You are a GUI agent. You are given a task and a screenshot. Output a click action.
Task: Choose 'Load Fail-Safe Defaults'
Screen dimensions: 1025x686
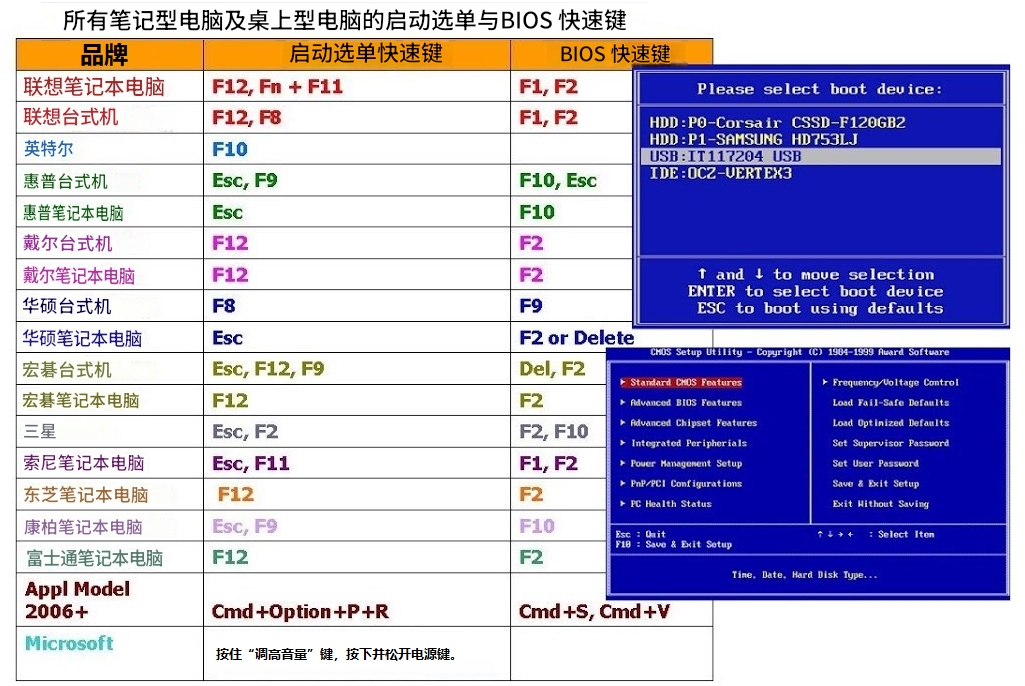[x=891, y=403]
